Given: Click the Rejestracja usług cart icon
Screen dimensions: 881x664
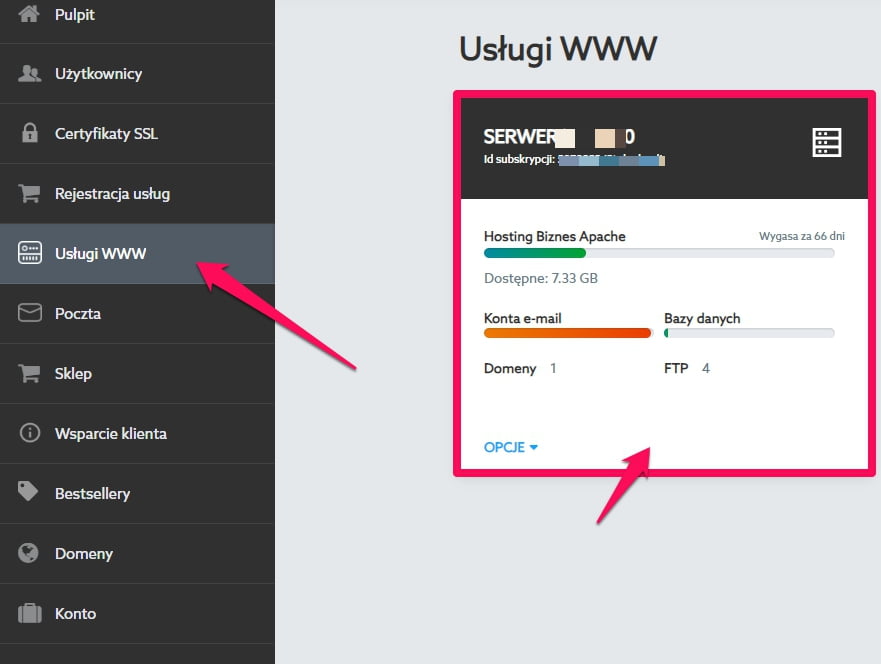Looking at the screenshot, I should coord(29,193).
